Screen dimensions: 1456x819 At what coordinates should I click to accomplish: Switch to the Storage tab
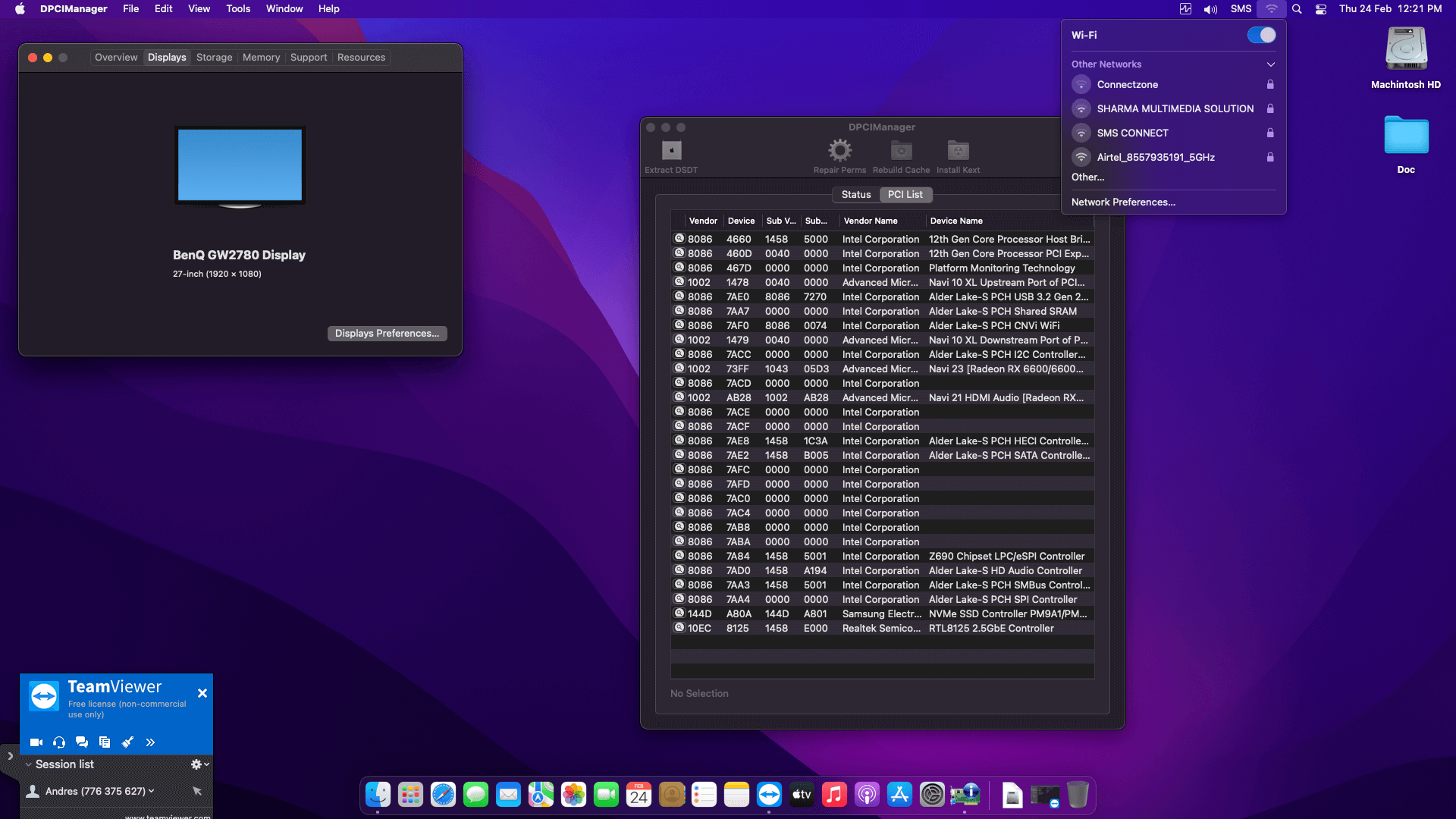click(214, 58)
